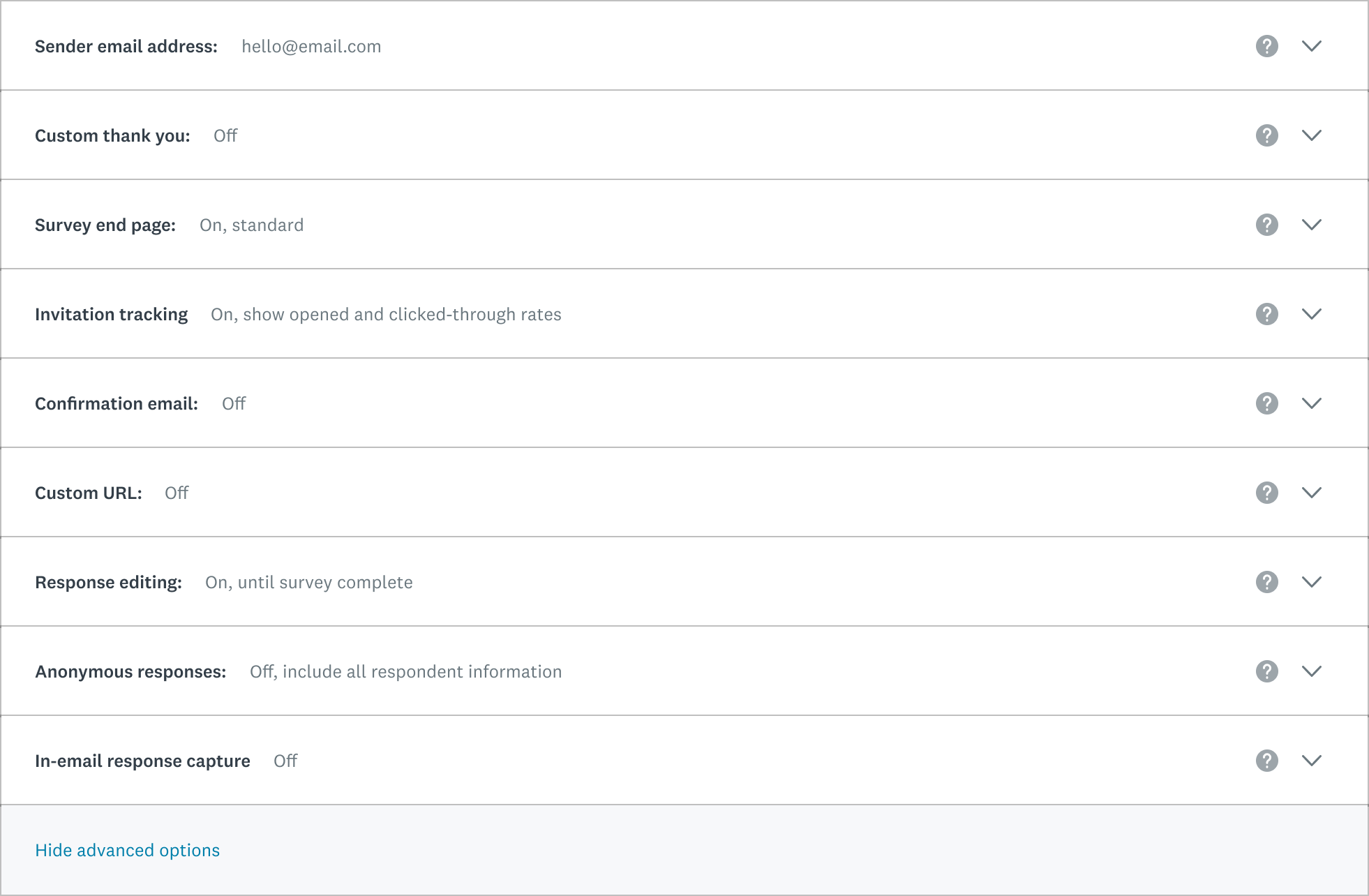The image size is (1369, 896).
Task: Click In-email response capture help icon
Action: coord(1266,761)
